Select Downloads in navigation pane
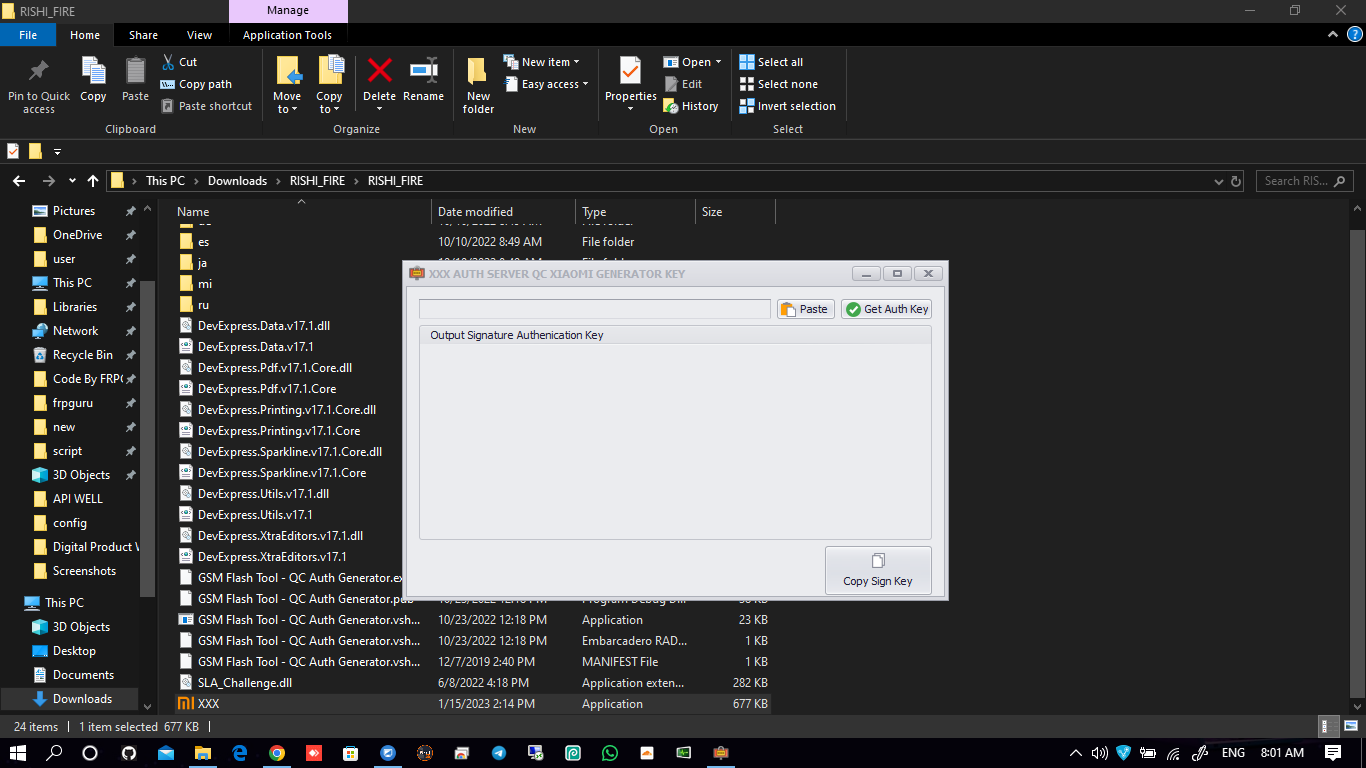The image size is (1366, 768). point(82,699)
